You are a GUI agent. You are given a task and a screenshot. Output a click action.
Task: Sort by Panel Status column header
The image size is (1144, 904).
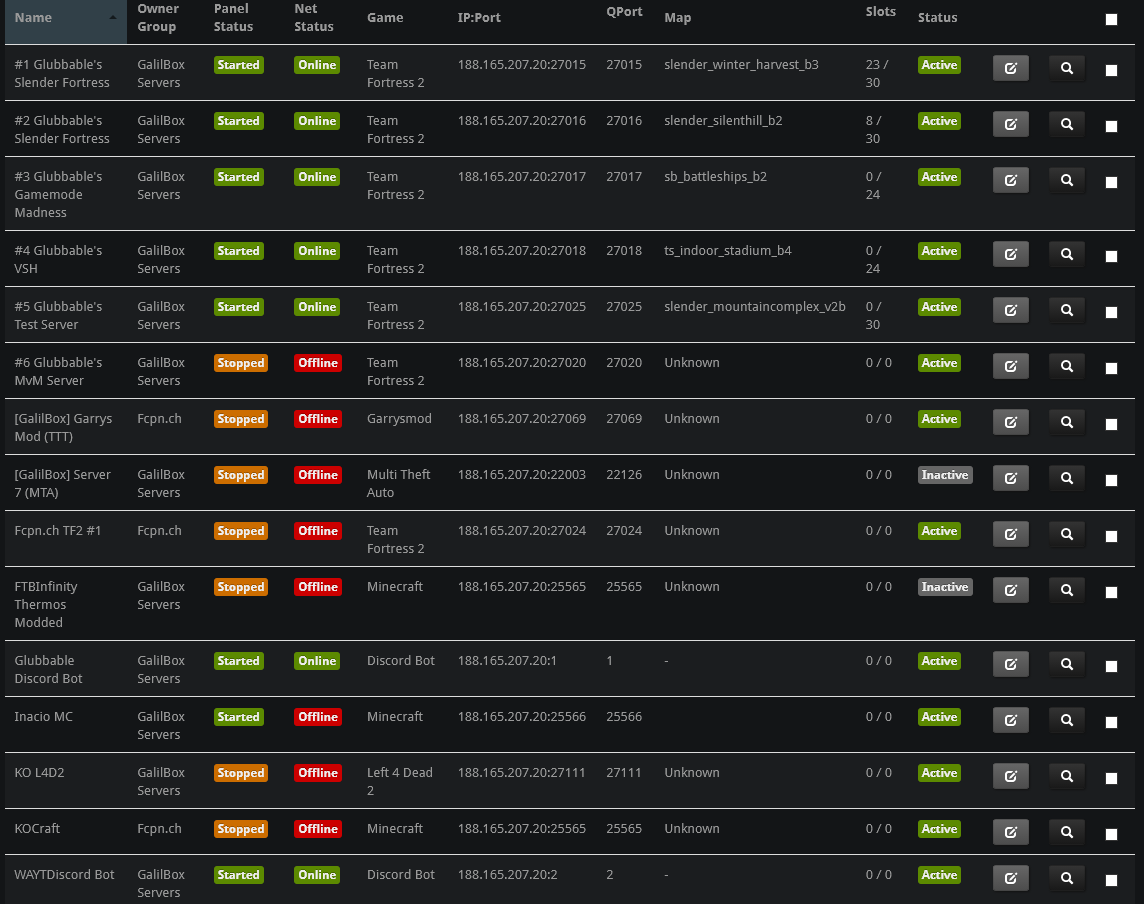(x=233, y=18)
